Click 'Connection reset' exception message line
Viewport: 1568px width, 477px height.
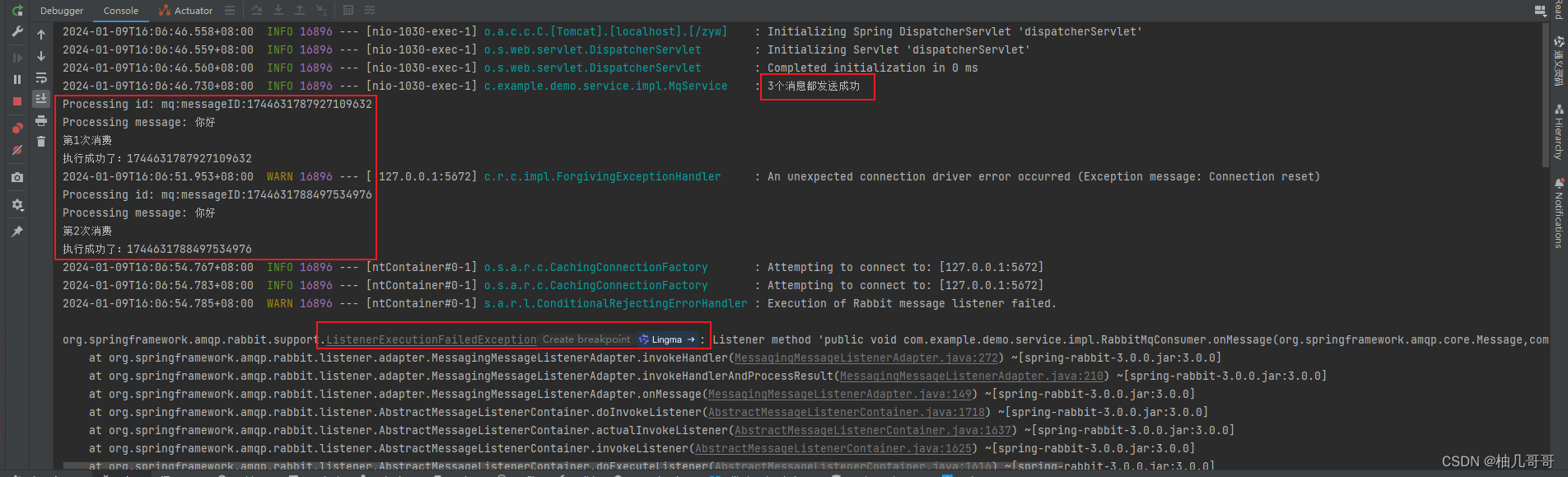(x=1043, y=176)
